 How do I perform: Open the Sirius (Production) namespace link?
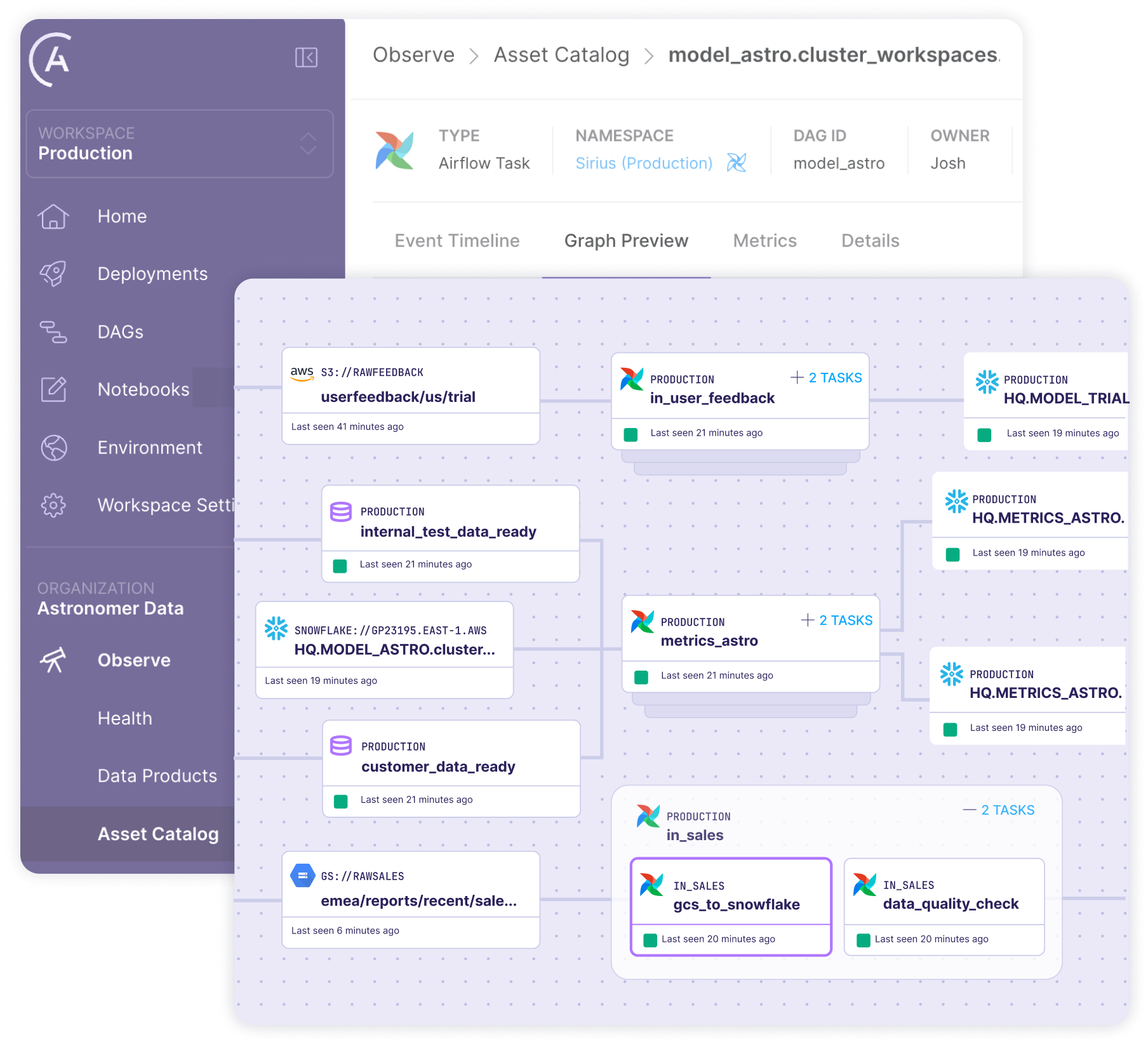(643, 164)
